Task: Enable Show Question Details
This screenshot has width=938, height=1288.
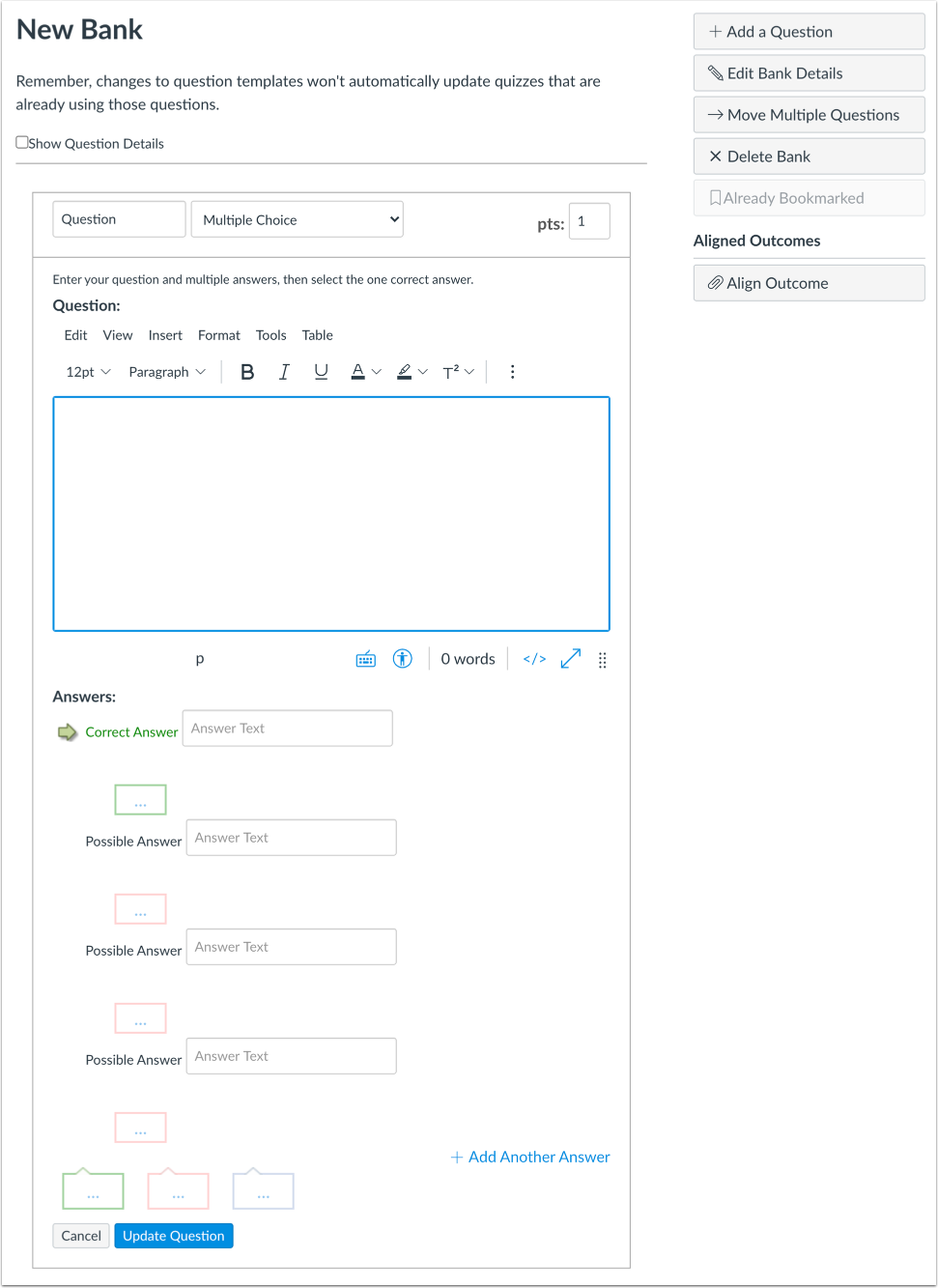Action: [21, 142]
